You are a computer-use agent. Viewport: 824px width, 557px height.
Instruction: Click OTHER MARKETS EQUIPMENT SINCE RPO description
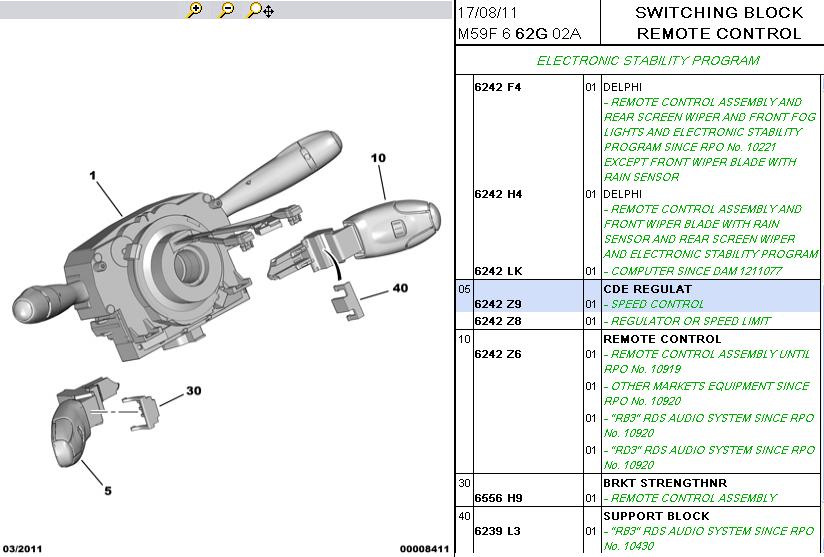pyautogui.click(x=706, y=394)
